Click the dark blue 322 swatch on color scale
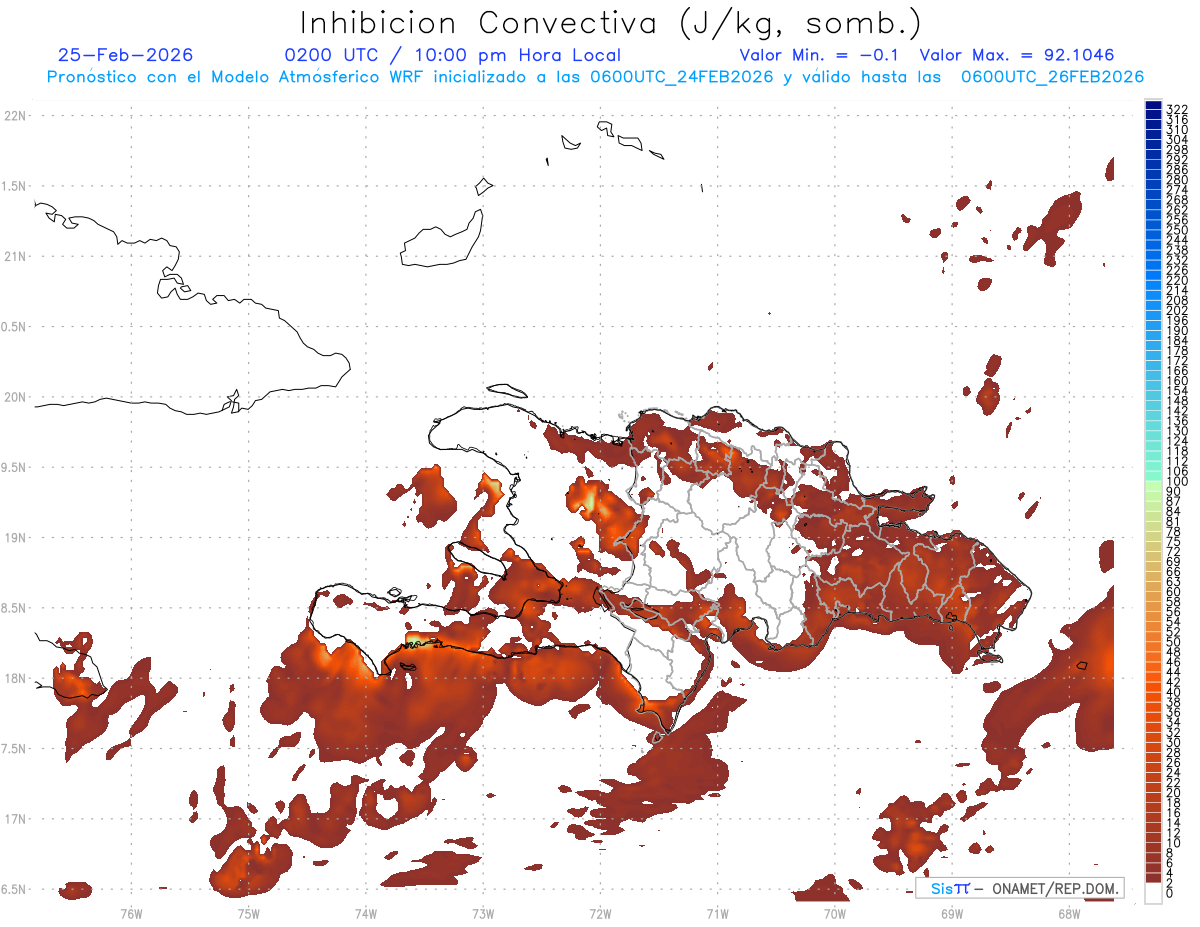Screen dimensions: 1200x927 click(1153, 107)
